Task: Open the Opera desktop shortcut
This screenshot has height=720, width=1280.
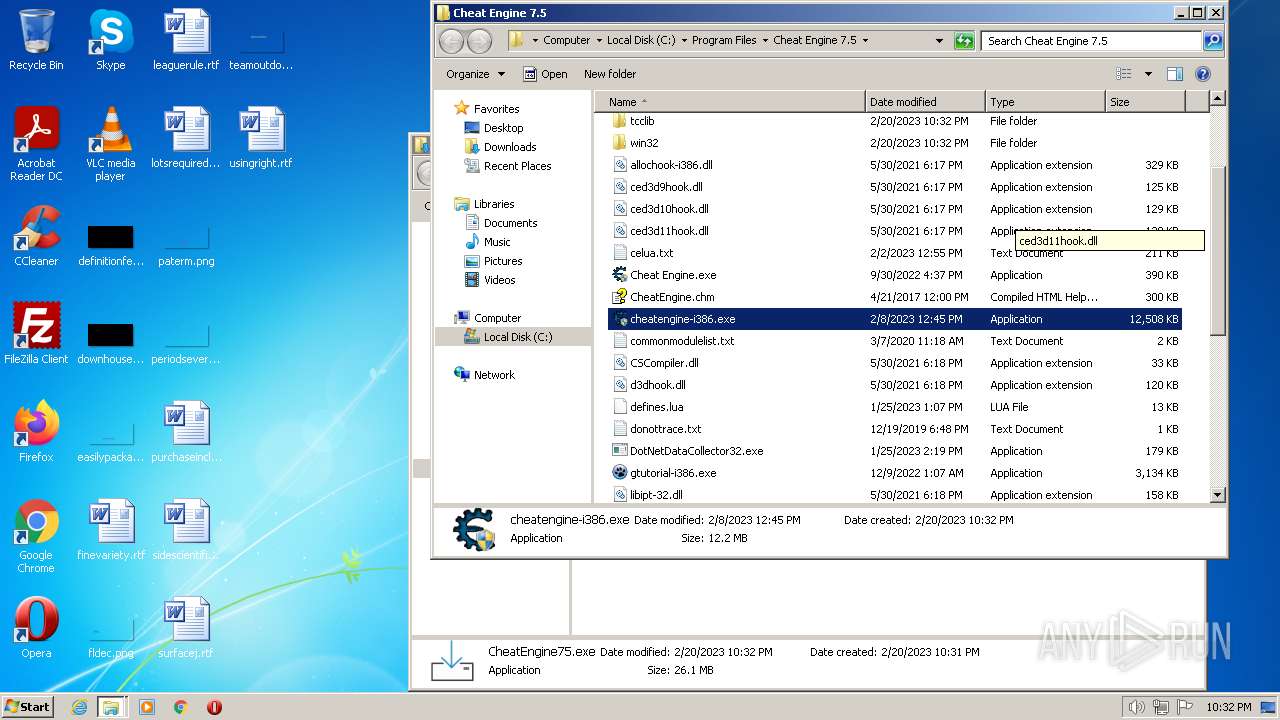Action: 36,627
